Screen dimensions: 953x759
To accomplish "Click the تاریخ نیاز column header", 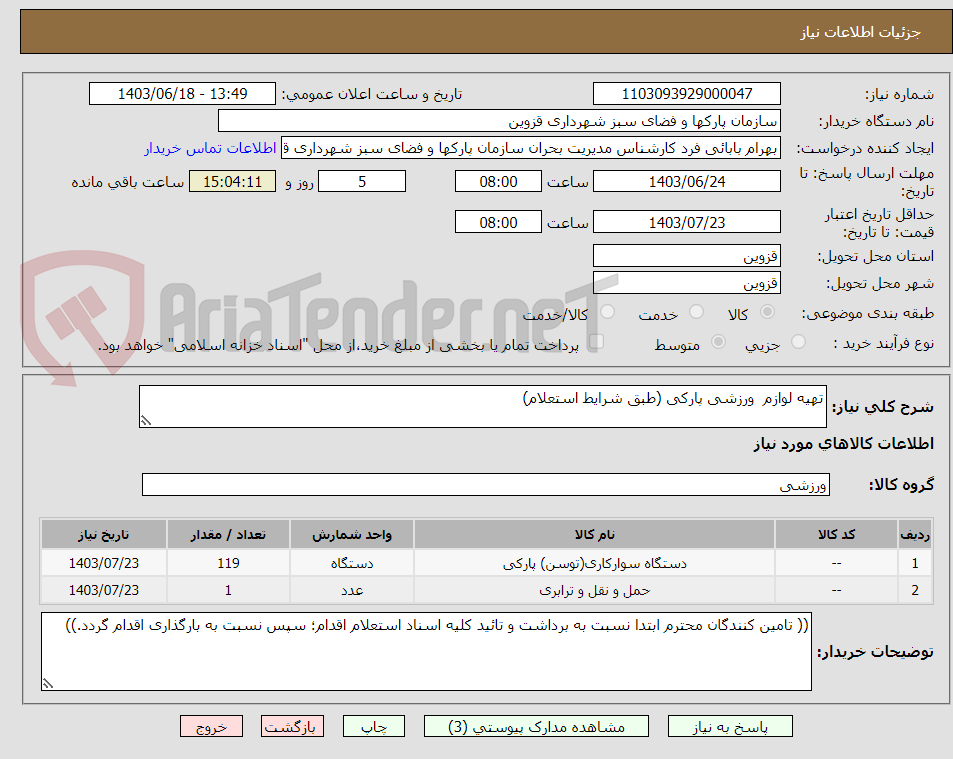I will click(104, 535).
